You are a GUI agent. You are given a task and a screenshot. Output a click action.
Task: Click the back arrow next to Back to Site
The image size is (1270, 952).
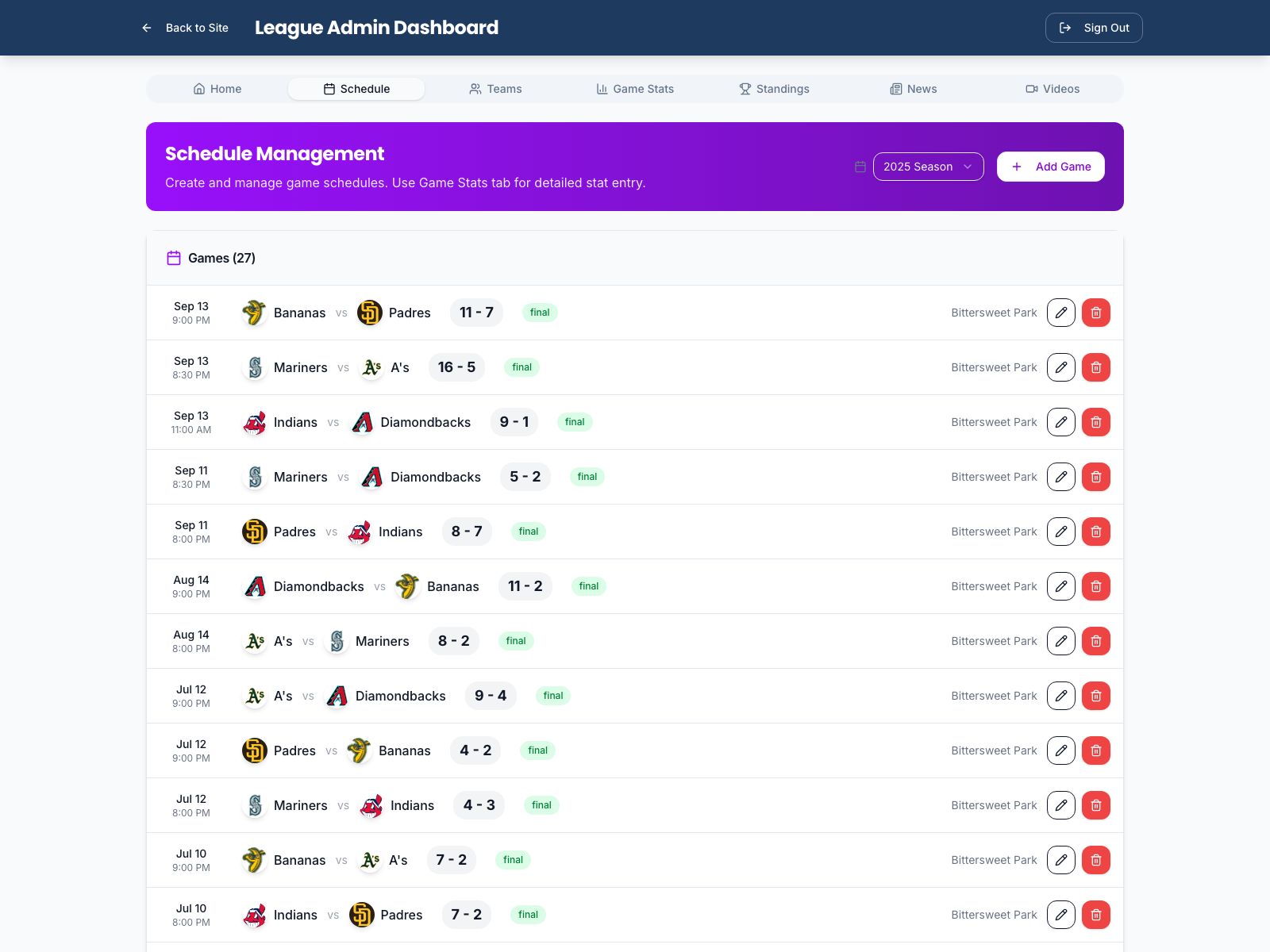click(x=146, y=28)
